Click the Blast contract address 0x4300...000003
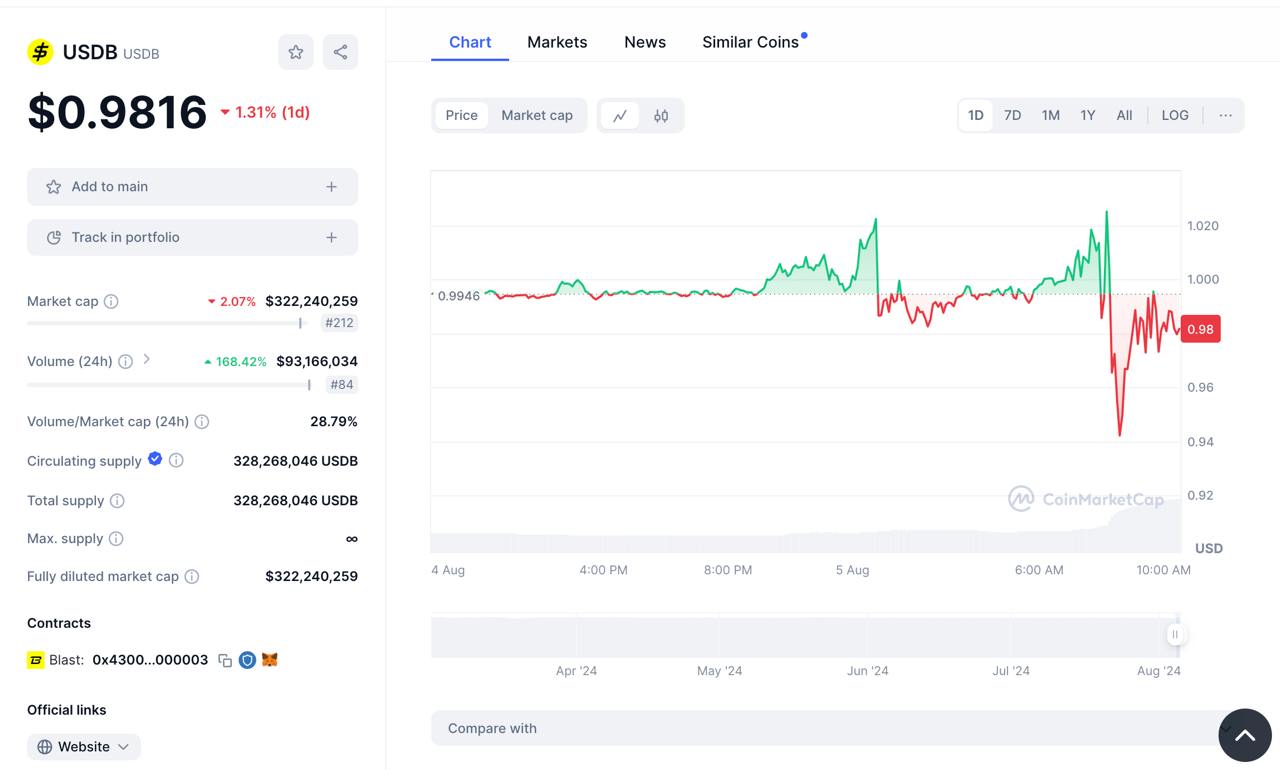This screenshot has height=770, width=1280. pos(150,660)
